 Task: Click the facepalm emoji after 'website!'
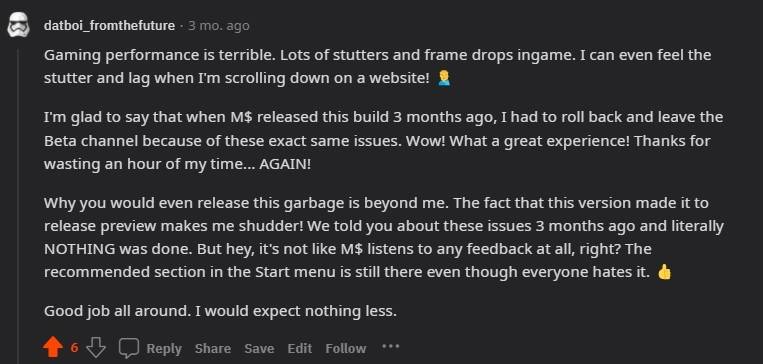tap(444, 78)
